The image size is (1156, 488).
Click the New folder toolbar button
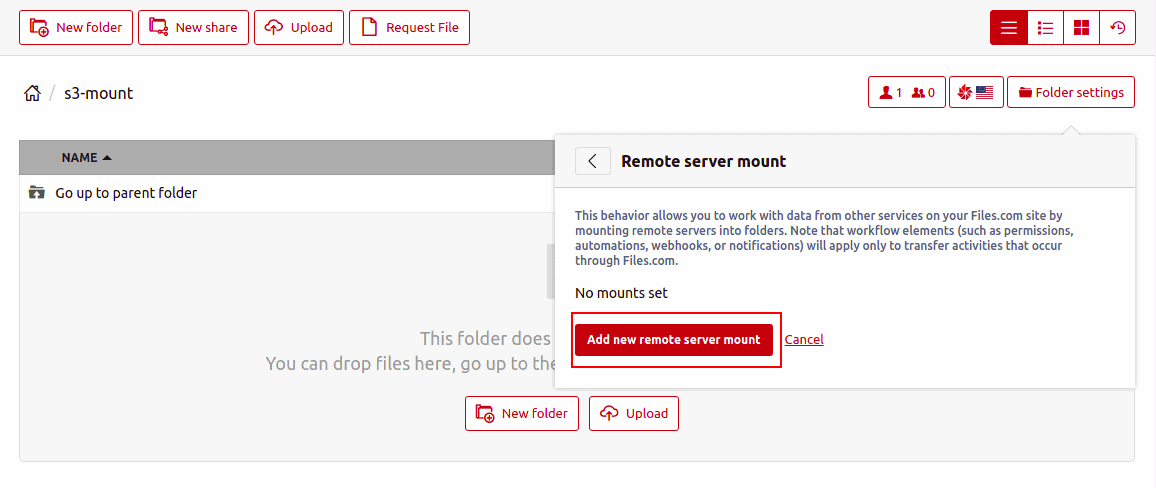[76, 27]
